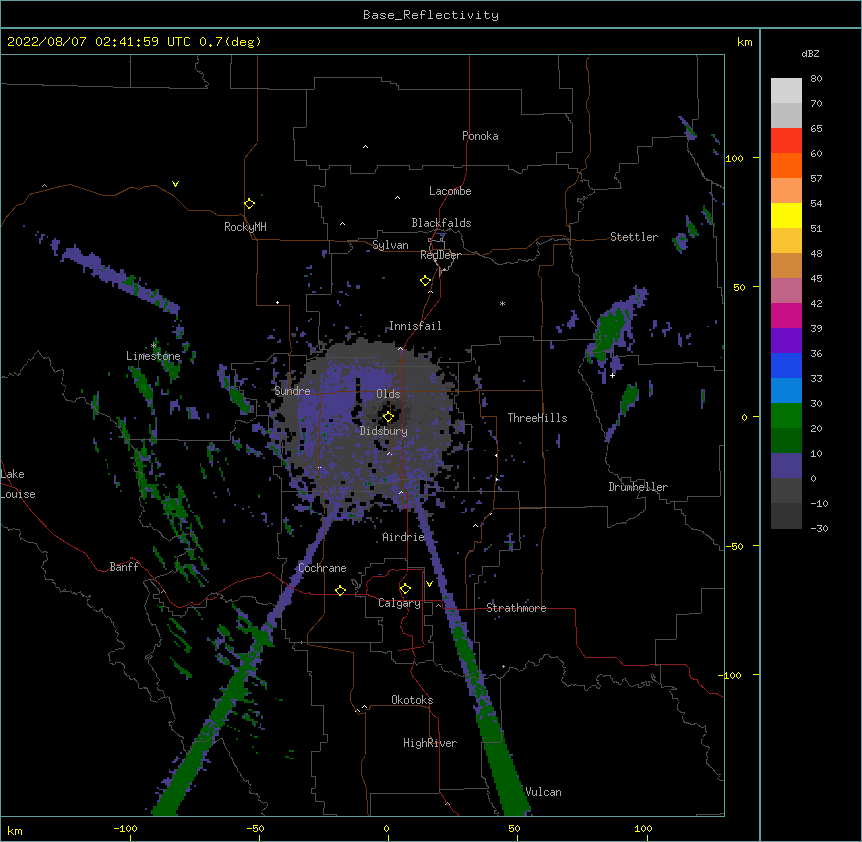The height and width of the screenshot is (842, 862).
Task: Select the slate purple 0-10 dBZ legend swatch
Action: click(786, 466)
